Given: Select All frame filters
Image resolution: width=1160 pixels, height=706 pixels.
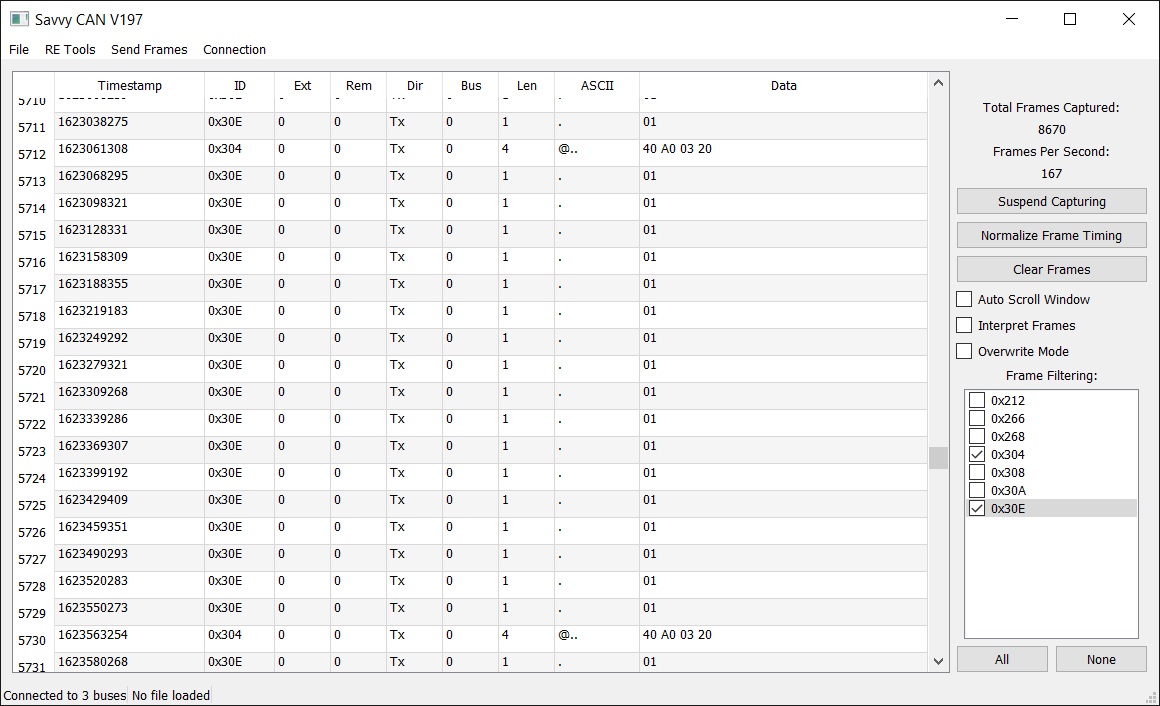Looking at the screenshot, I should coord(1002,659).
